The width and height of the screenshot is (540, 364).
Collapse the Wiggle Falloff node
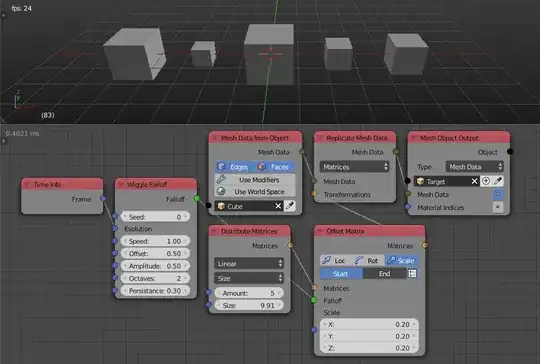pyautogui.click(x=121, y=185)
